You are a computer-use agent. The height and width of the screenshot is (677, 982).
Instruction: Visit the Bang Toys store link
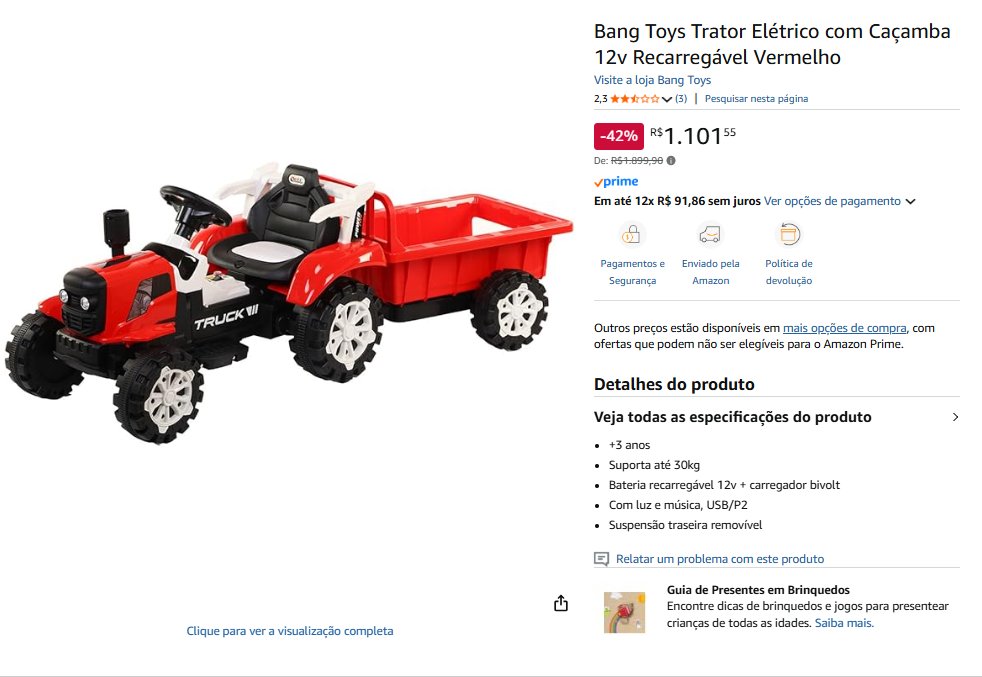click(652, 80)
